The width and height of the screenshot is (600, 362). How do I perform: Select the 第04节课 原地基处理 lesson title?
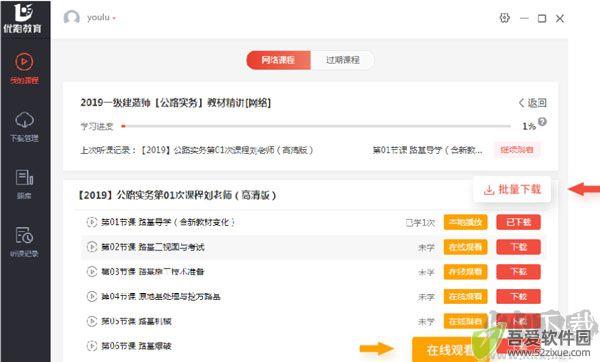point(161,296)
